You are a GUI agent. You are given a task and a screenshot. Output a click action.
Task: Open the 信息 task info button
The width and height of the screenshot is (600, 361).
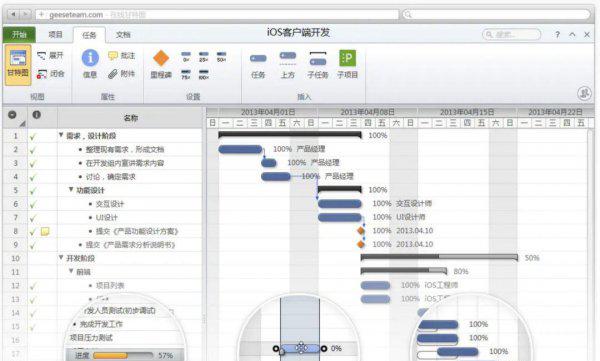coord(90,63)
